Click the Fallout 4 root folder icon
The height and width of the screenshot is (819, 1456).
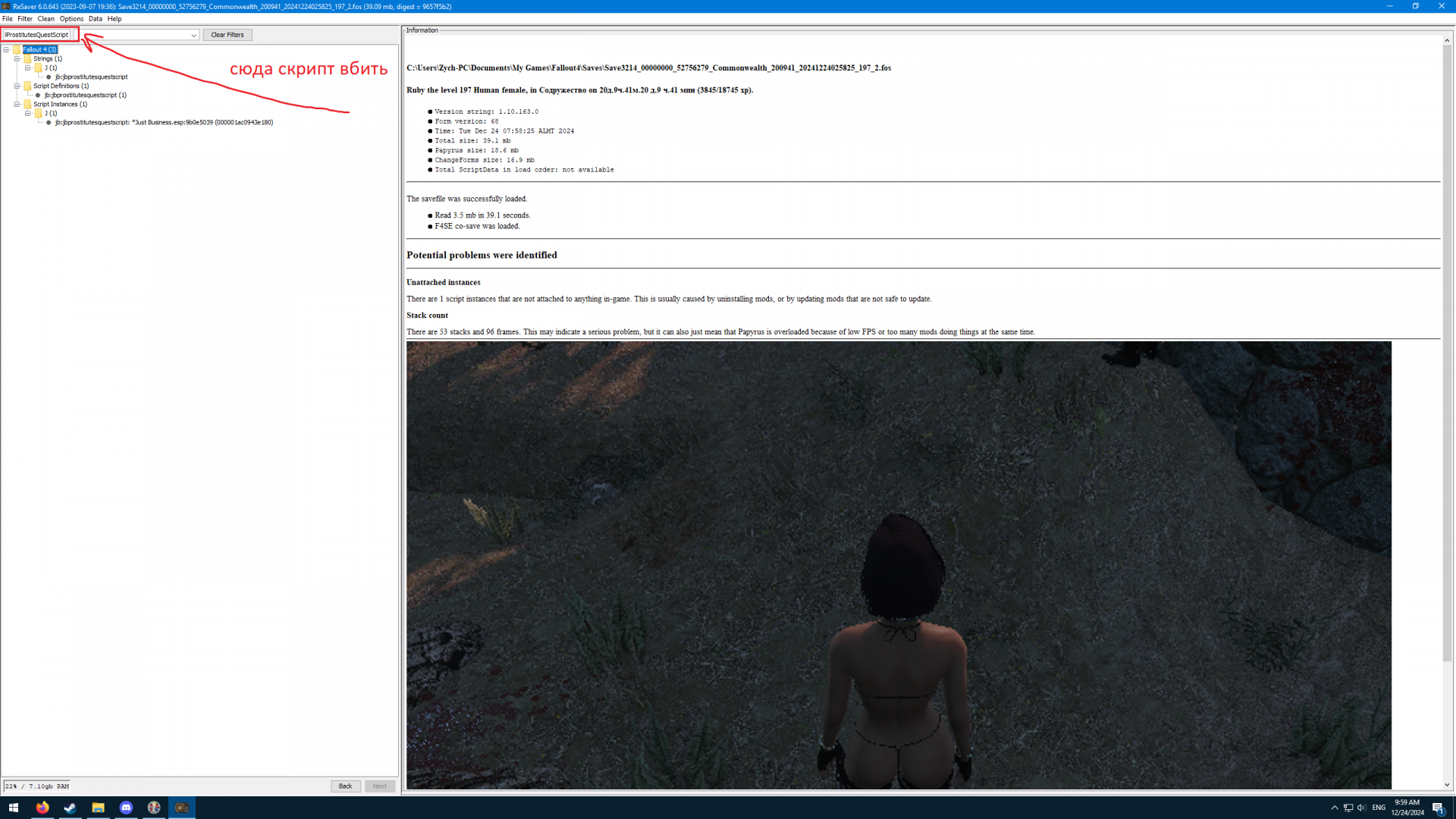click(x=17, y=49)
